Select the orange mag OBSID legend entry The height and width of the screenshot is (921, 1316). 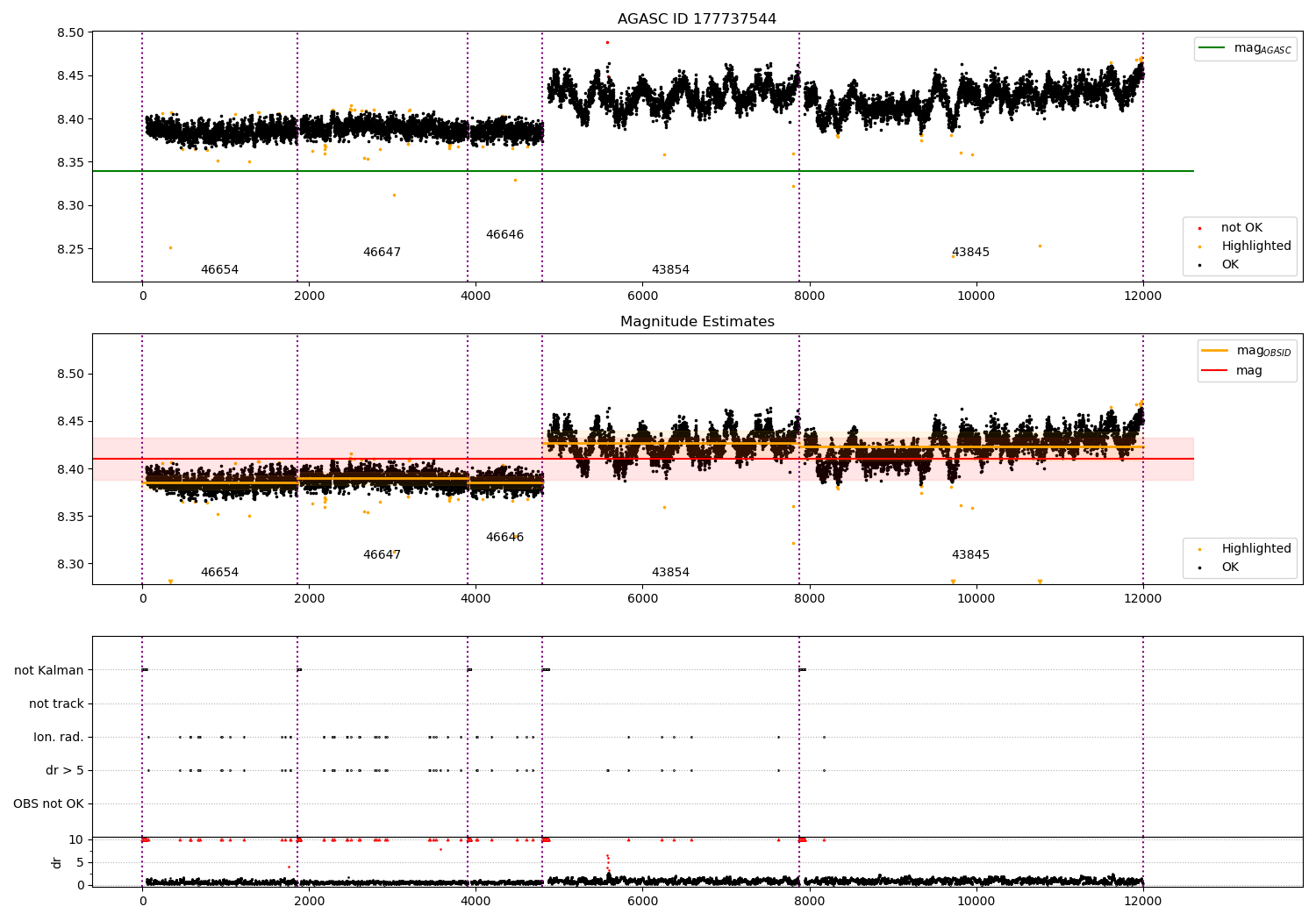point(1247,351)
